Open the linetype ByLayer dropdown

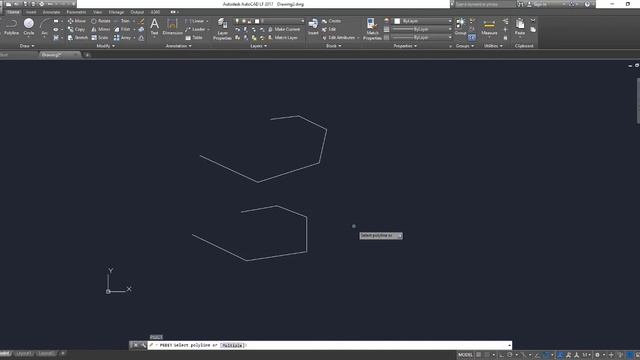422,38
